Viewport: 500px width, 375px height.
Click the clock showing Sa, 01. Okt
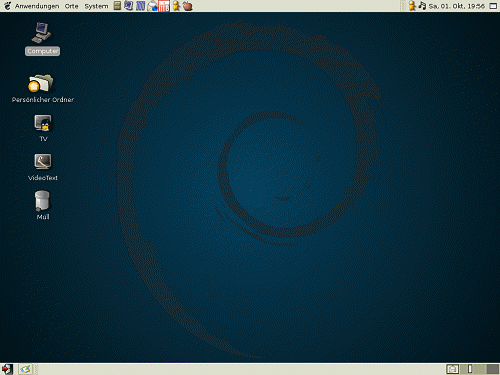(x=457, y=6)
